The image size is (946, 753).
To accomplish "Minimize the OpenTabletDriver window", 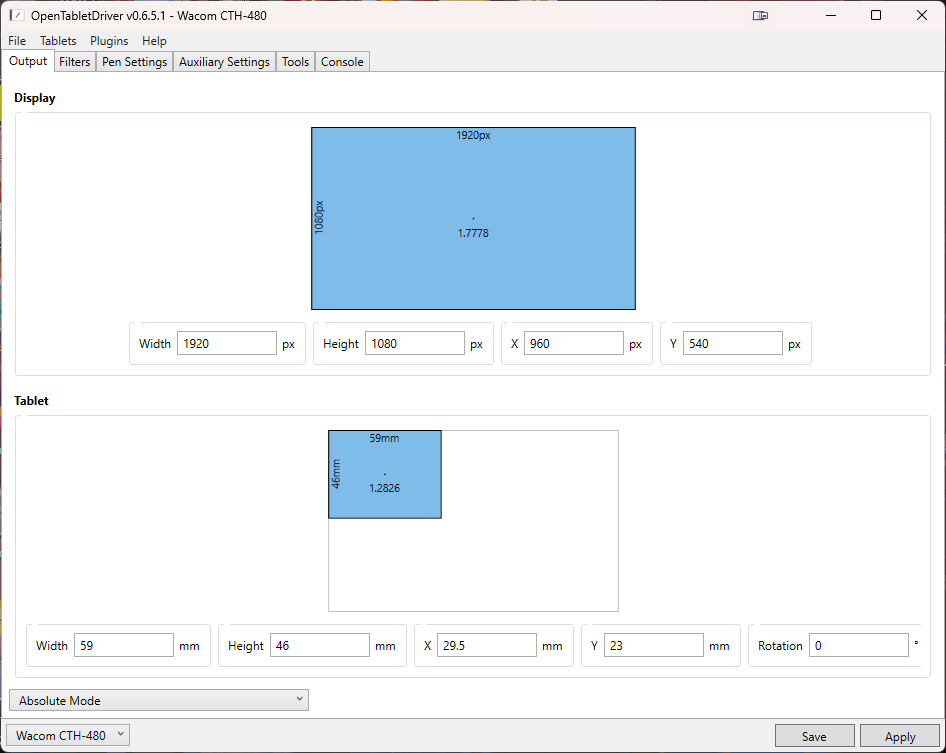I will pyautogui.click(x=830, y=16).
